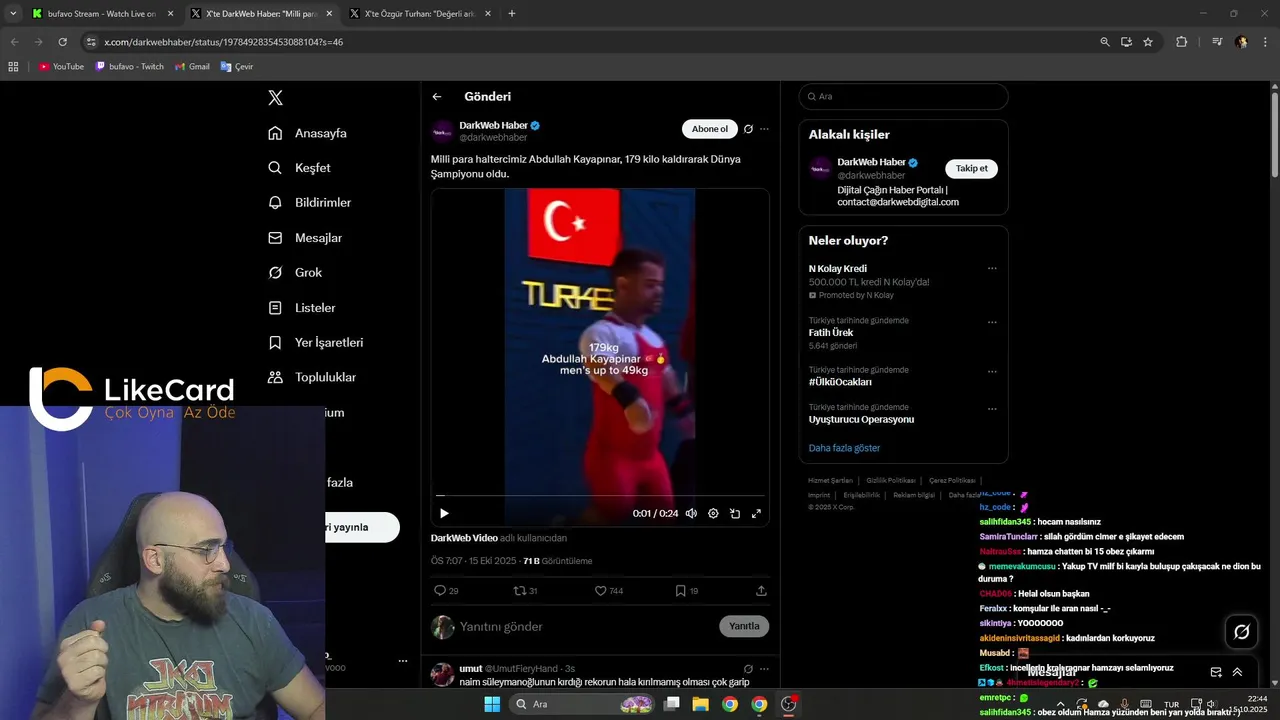Like the post with 744 likes
Image resolution: width=1280 pixels, height=720 pixels.
[x=609, y=591]
